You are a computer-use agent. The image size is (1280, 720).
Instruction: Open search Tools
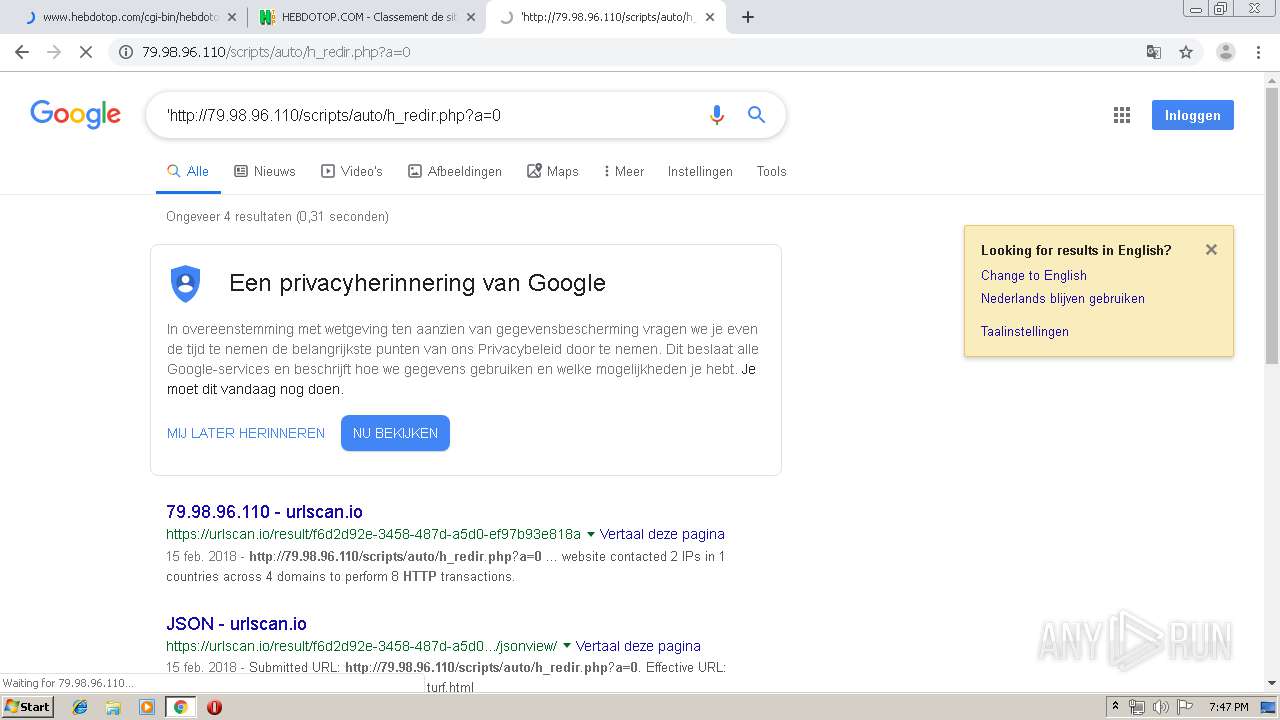(771, 171)
